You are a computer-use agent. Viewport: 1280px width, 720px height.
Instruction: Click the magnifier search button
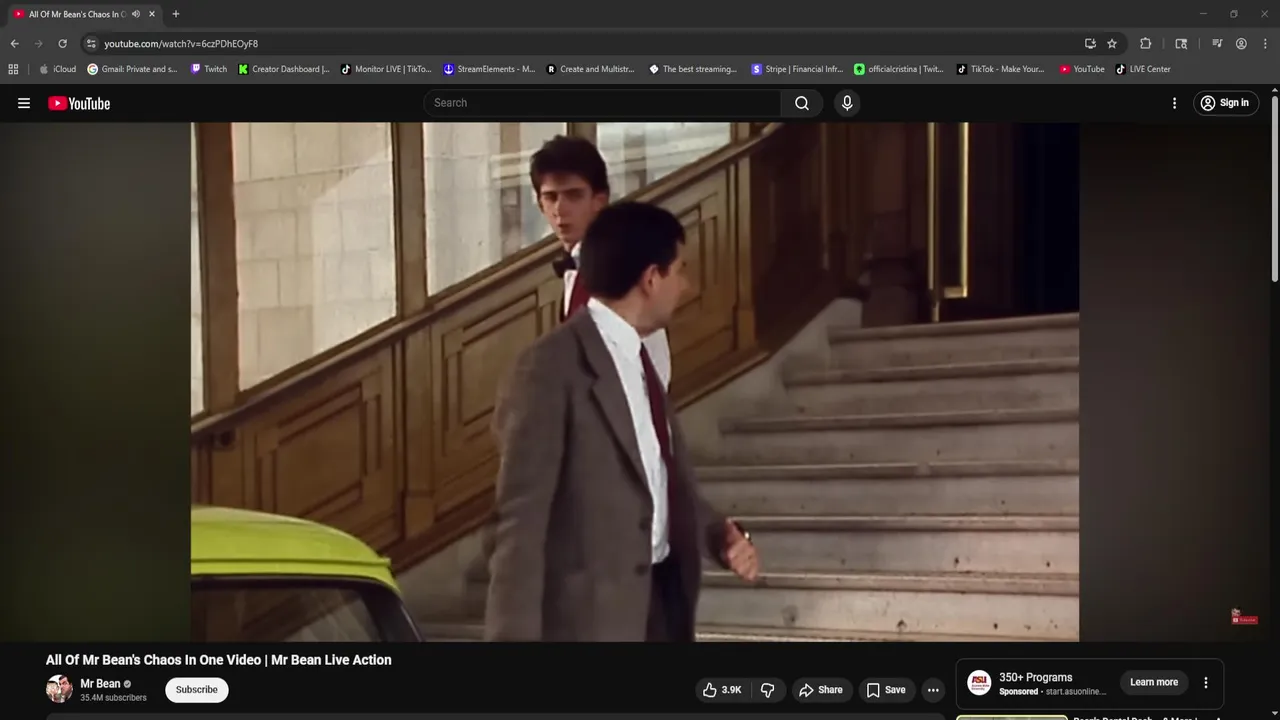802,103
